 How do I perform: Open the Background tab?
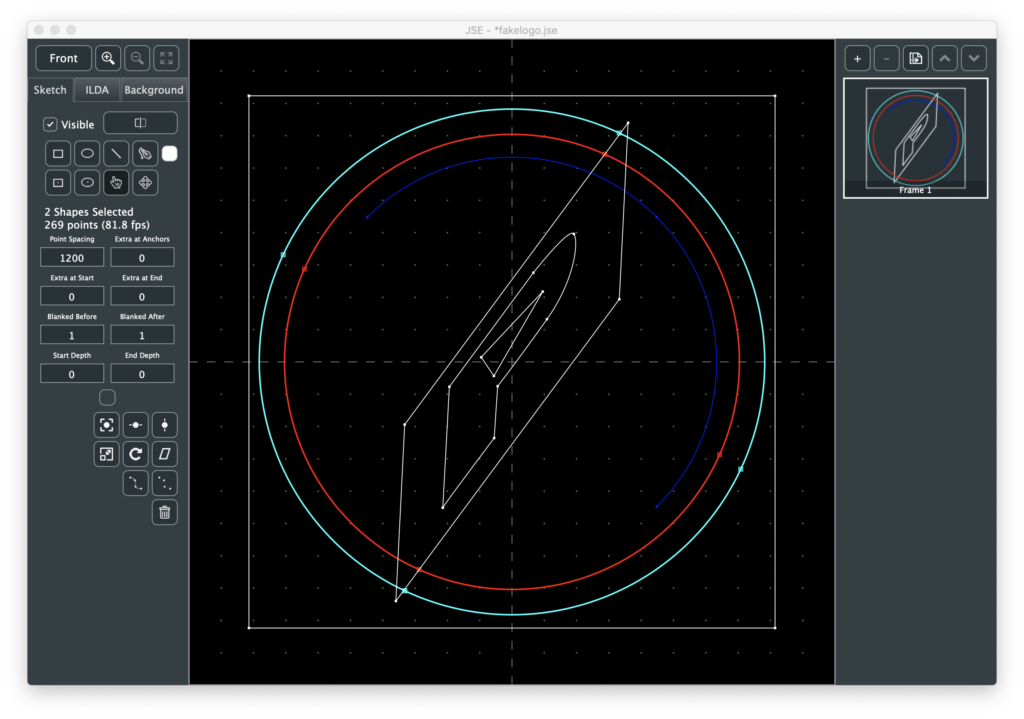pos(154,90)
